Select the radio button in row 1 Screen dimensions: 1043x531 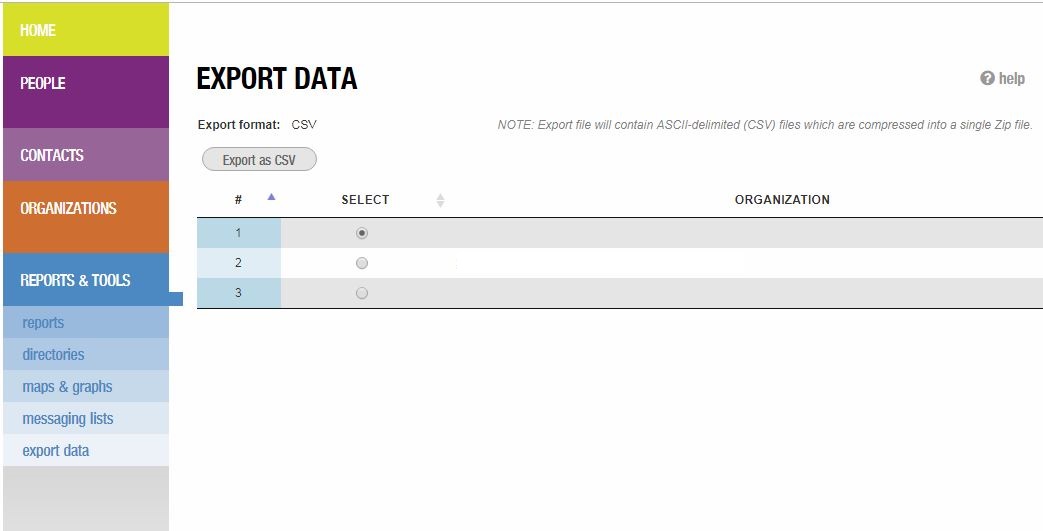[362, 233]
